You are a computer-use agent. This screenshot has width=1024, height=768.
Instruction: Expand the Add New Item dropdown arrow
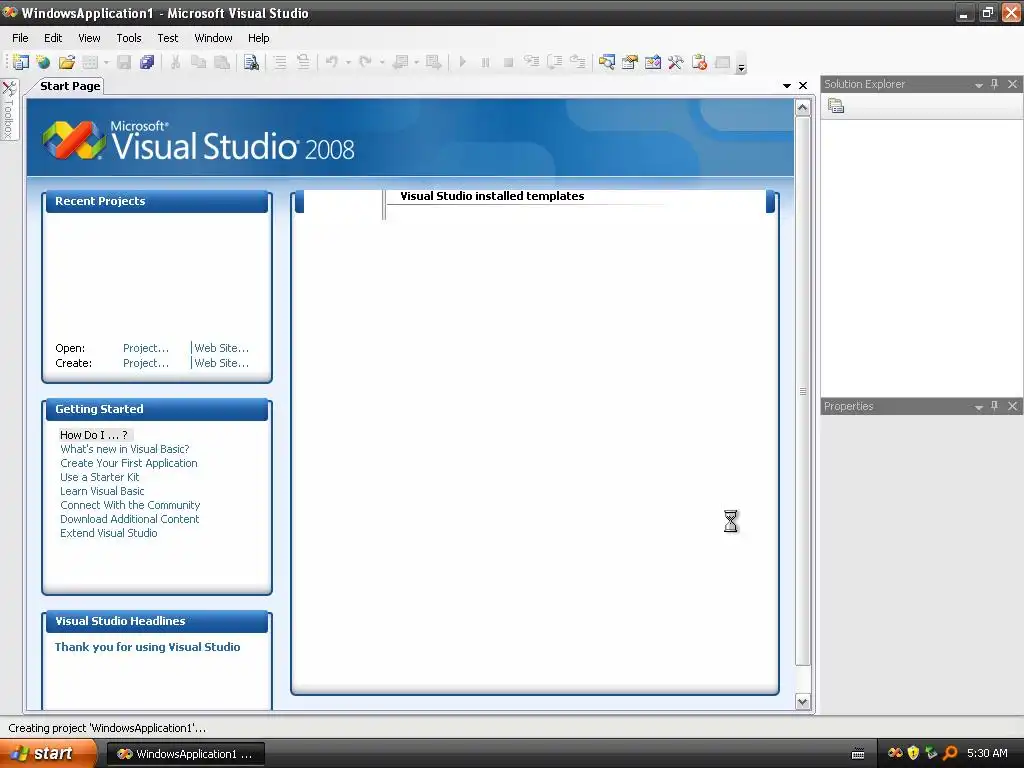pyautogui.click(x=106, y=63)
